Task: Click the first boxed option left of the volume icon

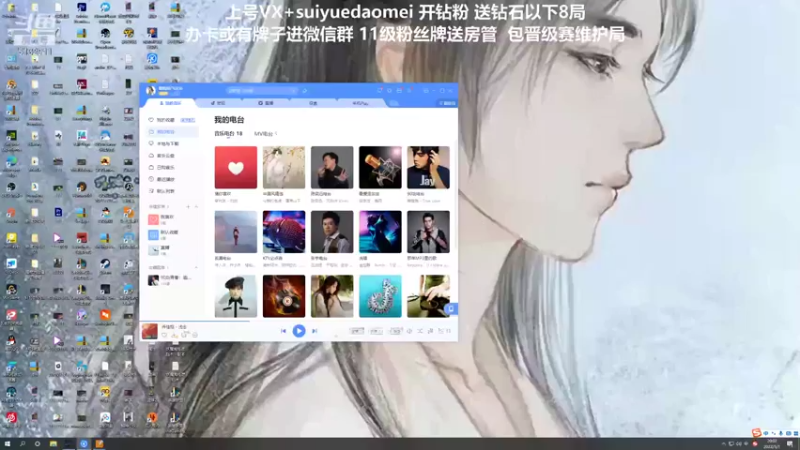Action: coord(357,331)
